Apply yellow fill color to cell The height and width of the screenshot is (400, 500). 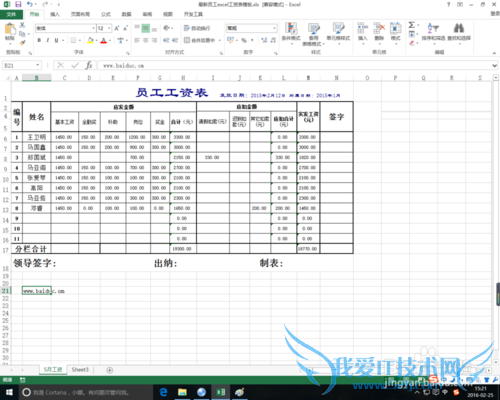click(90, 40)
